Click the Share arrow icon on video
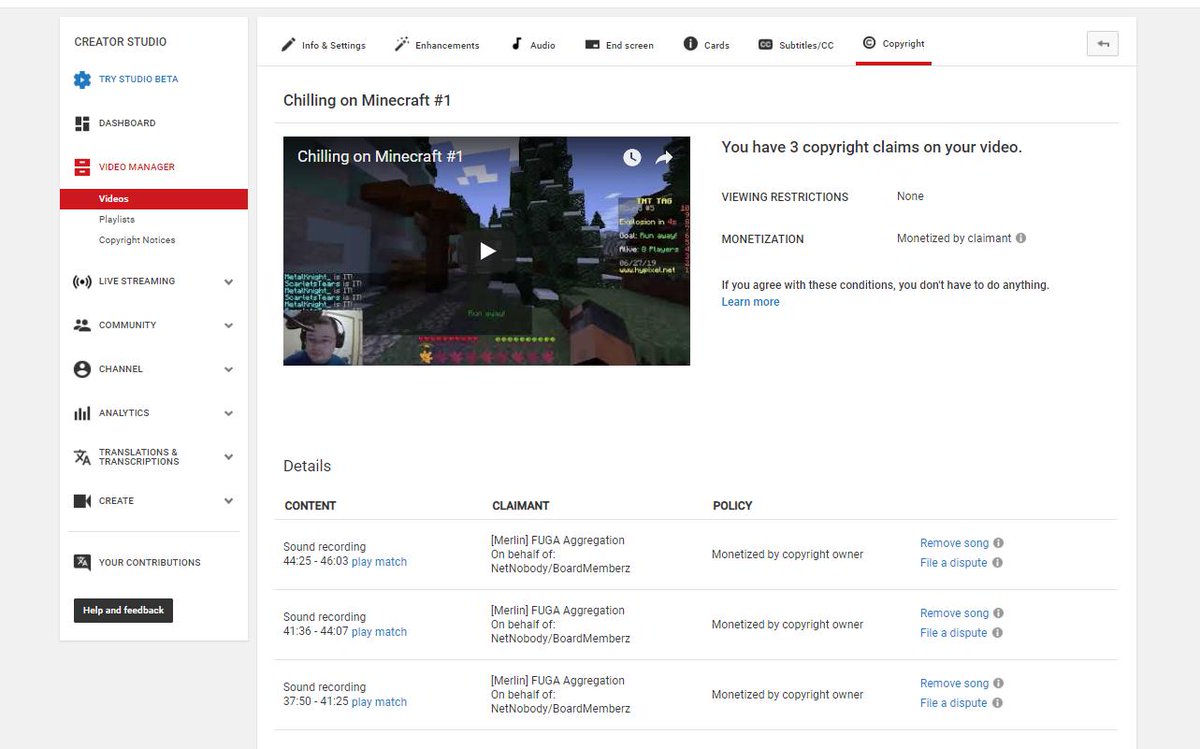This screenshot has height=749, width=1200. [664, 157]
